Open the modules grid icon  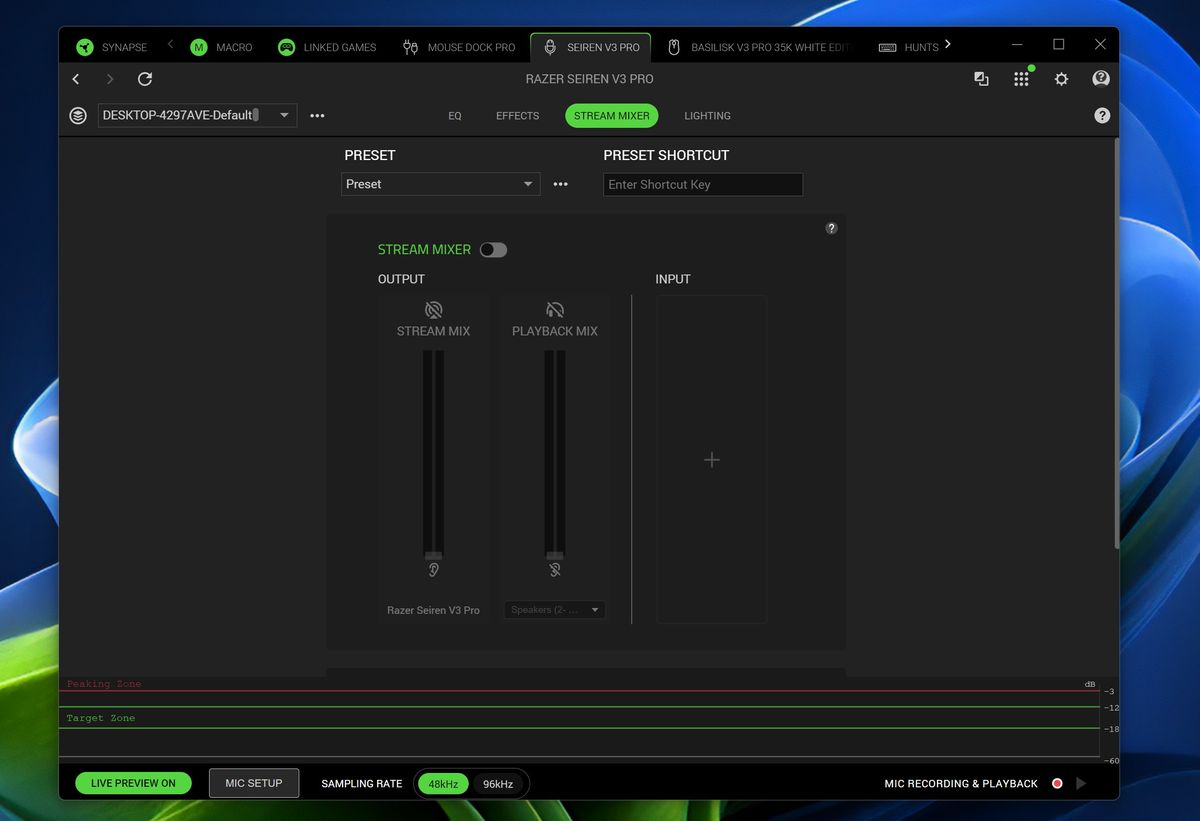[1021, 79]
